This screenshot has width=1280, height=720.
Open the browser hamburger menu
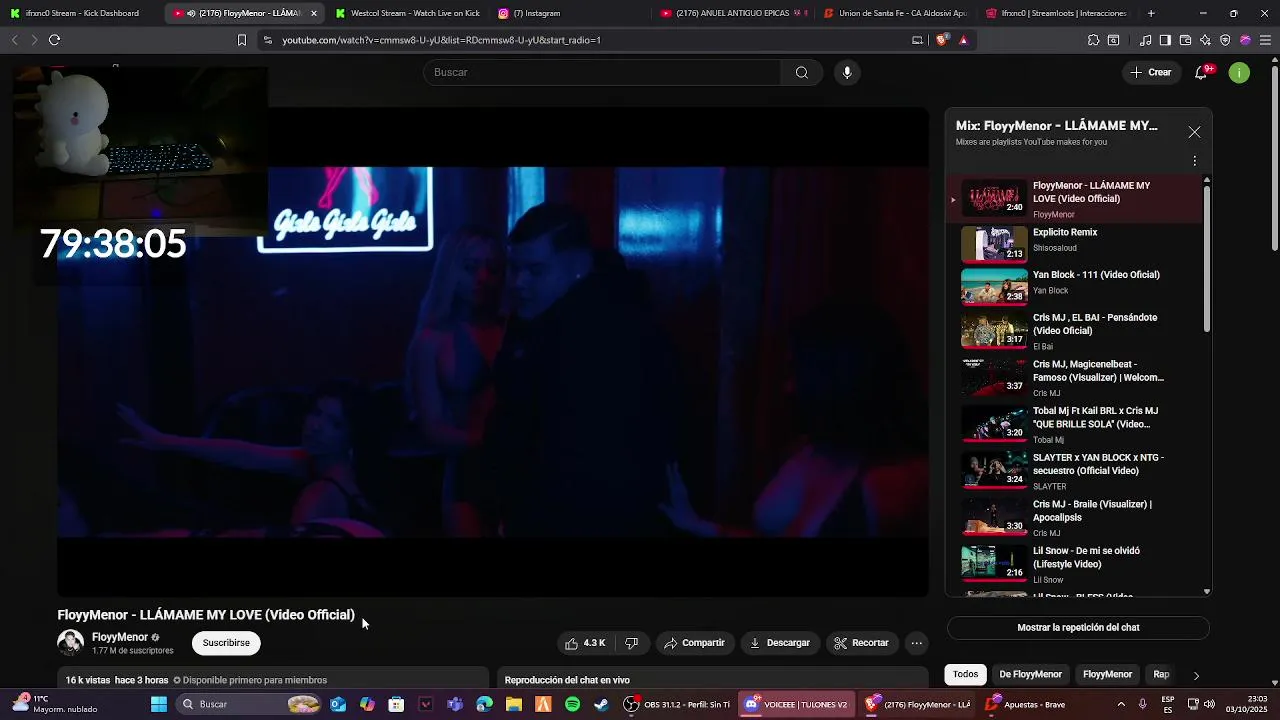[x=1265, y=40]
